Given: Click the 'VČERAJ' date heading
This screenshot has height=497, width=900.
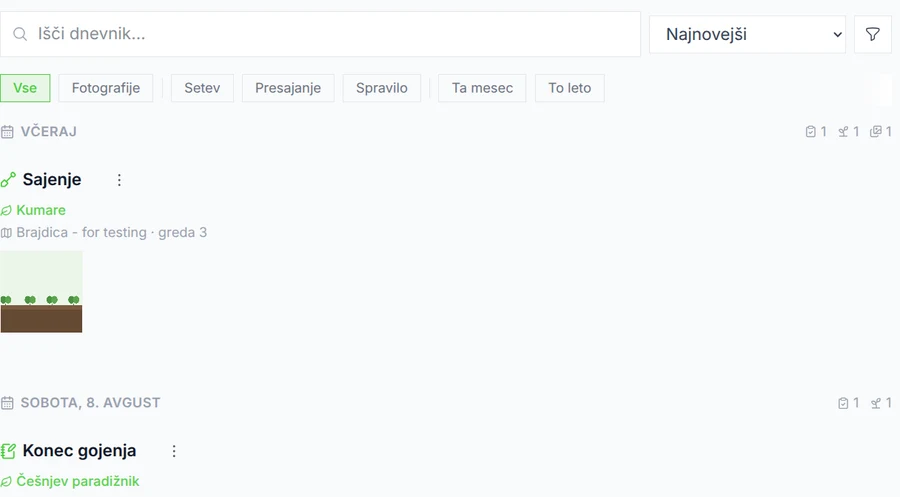Looking at the screenshot, I should [x=49, y=131].
